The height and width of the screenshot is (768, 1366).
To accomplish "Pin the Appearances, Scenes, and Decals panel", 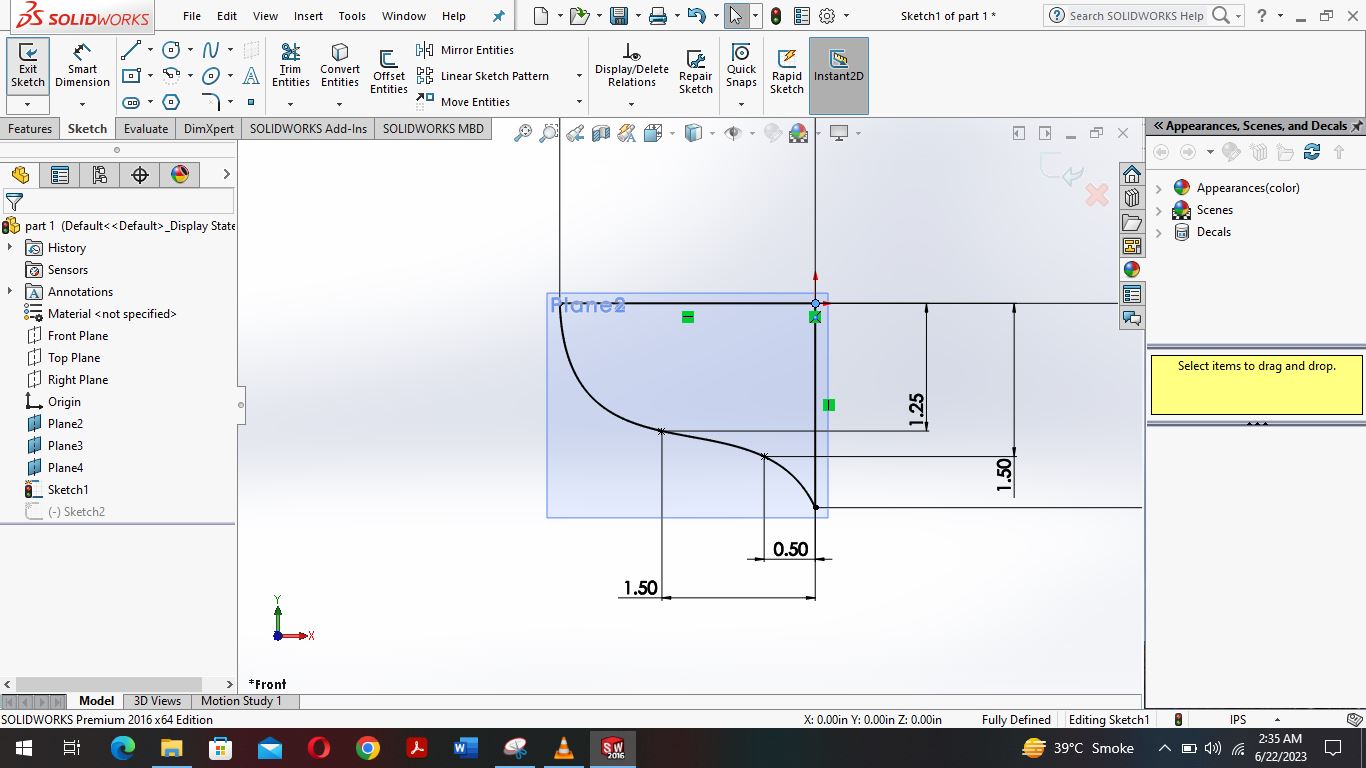I will (1357, 126).
